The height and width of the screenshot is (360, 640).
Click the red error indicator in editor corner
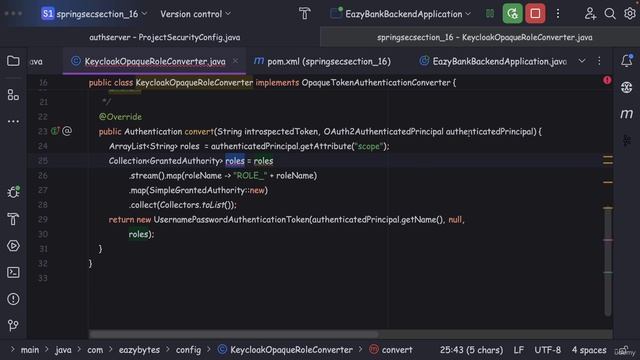point(607,80)
